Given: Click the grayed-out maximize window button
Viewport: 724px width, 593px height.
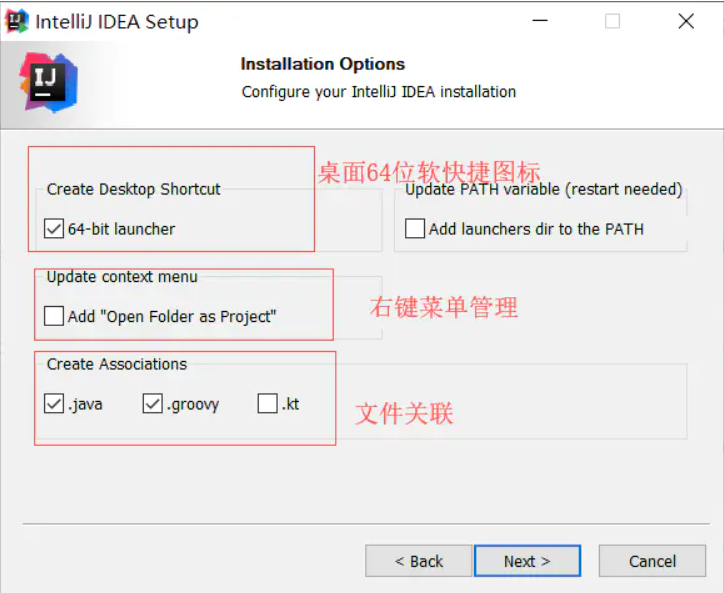Looking at the screenshot, I should click(612, 21).
